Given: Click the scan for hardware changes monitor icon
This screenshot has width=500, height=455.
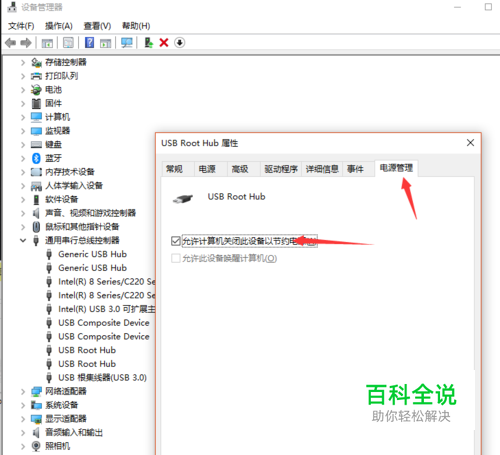Looking at the screenshot, I should tap(127, 43).
